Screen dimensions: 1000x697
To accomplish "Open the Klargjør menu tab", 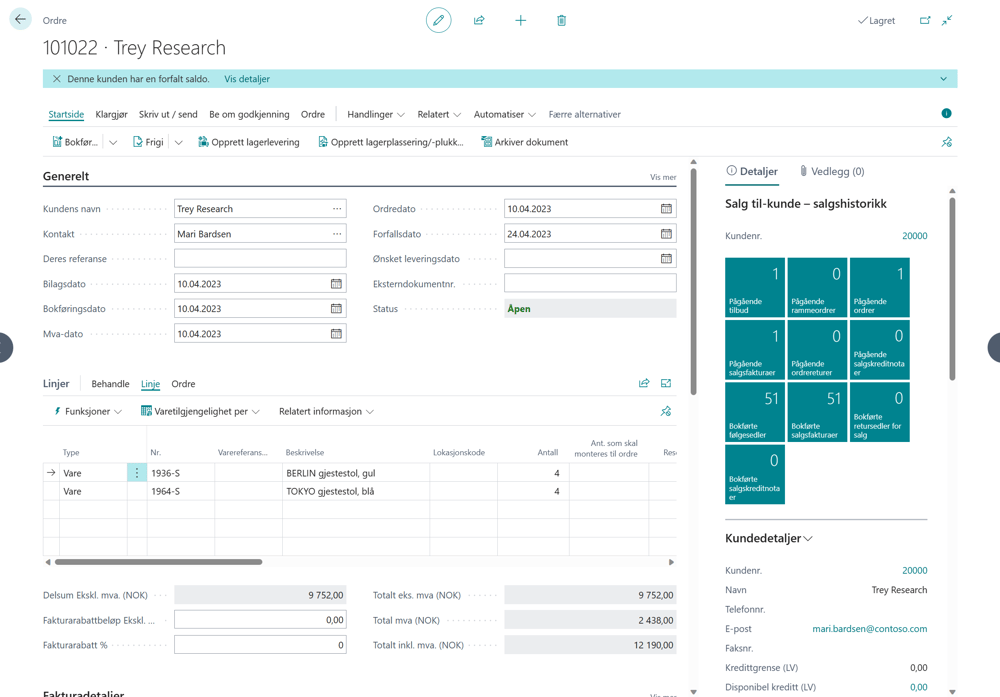I will click(112, 115).
